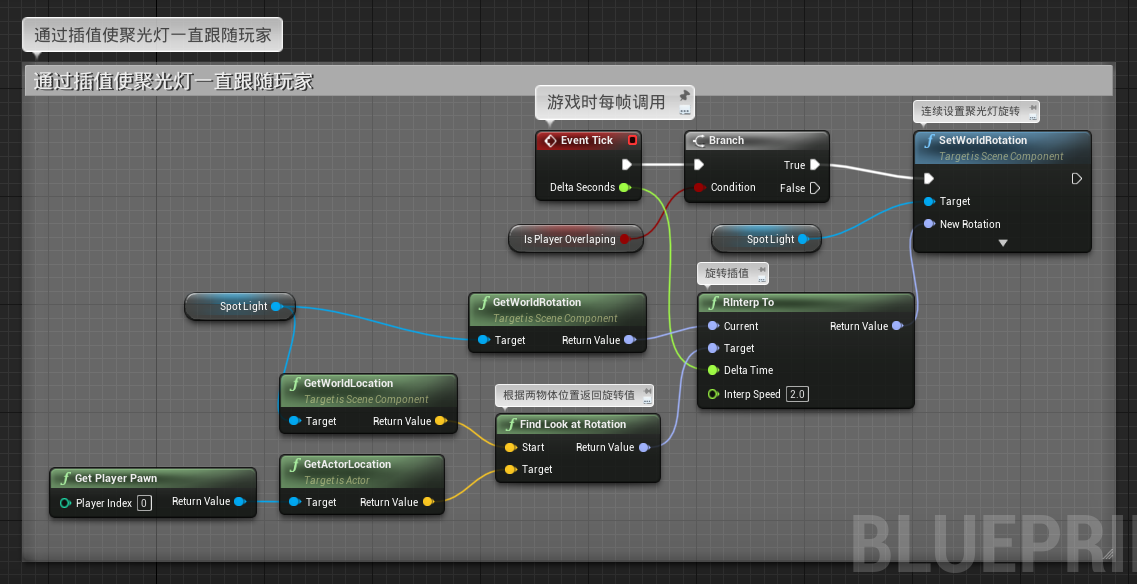Click Get Player Pawn Player Index pin
The image size is (1137, 584).
[65, 503]
